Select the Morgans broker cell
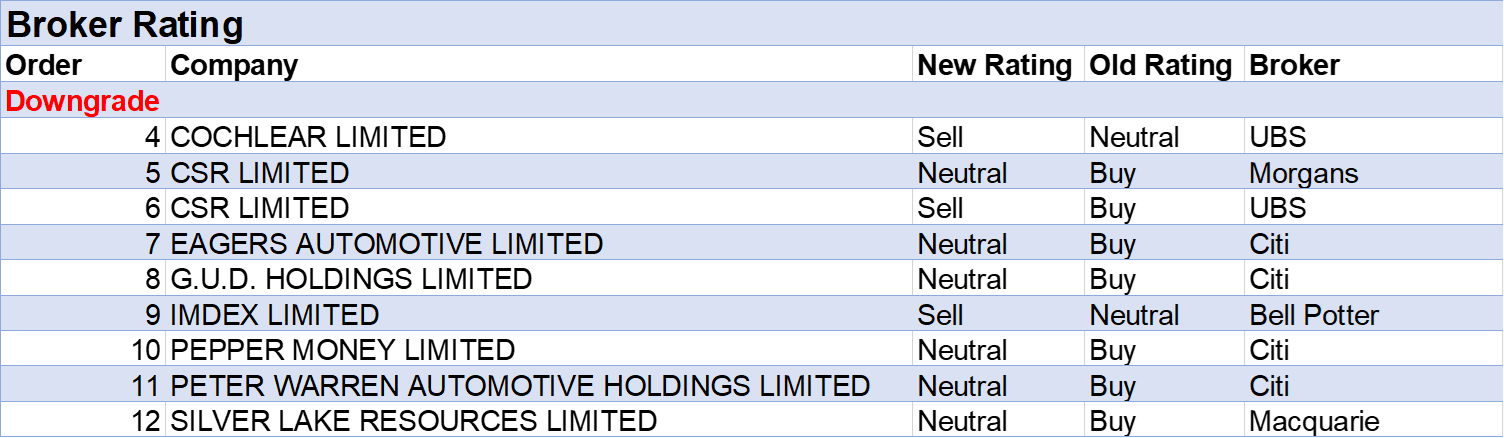Screen dimensions: 1504x438 [x=1303, y=173]
